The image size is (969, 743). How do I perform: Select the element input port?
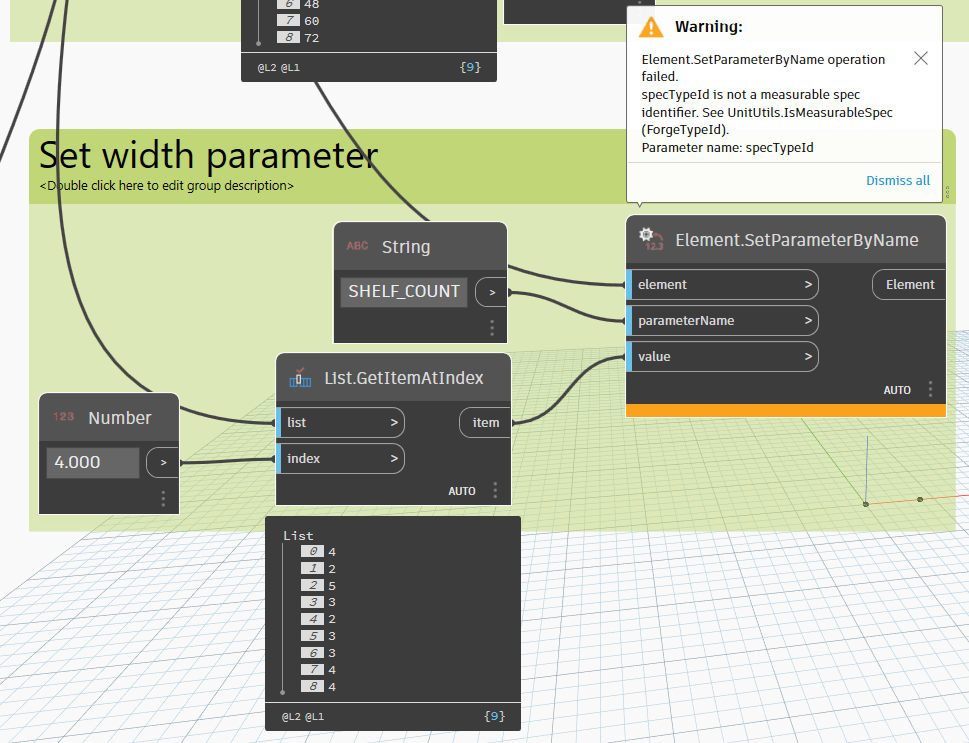722,284
